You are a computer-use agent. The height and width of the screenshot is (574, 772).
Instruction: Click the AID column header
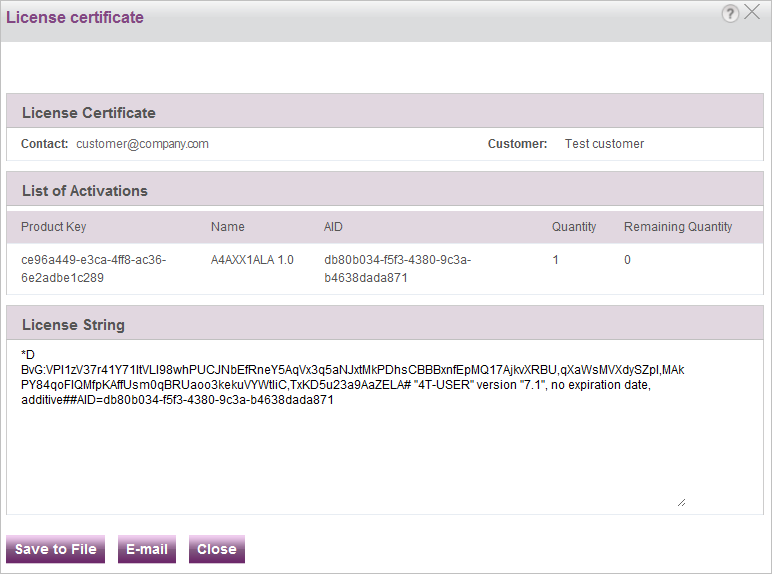point(333,227)
